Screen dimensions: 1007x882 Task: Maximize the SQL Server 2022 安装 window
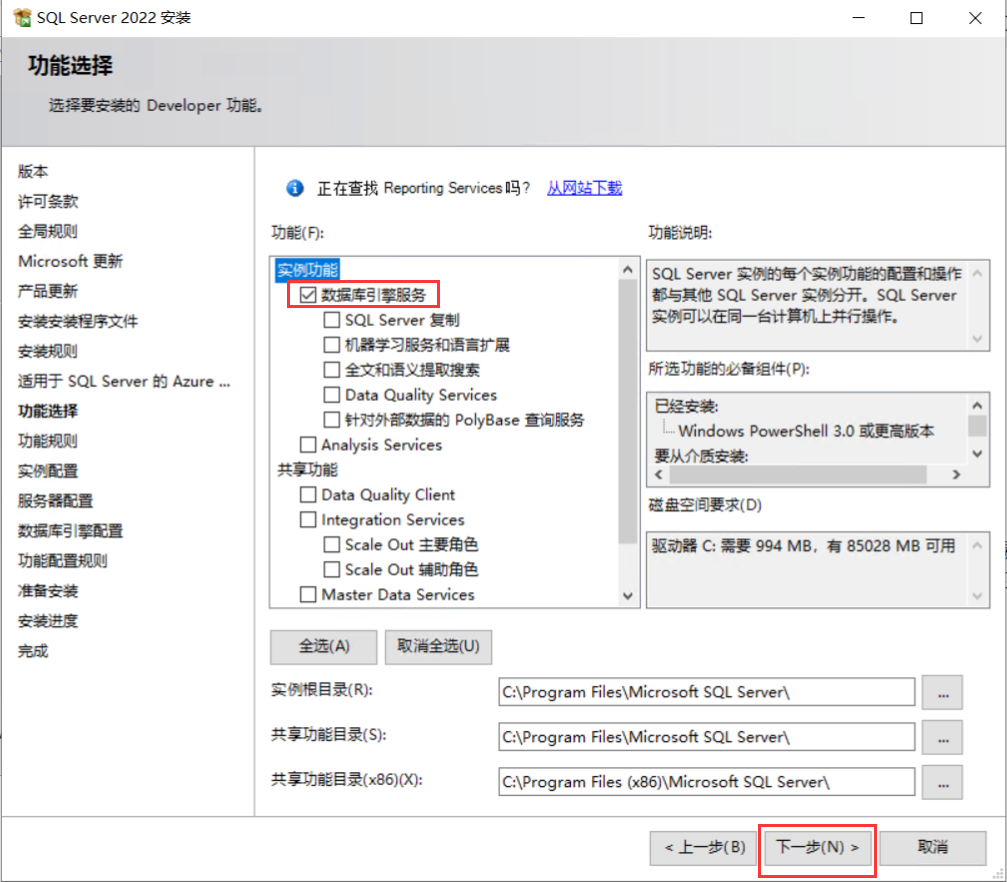pos(916,18)
